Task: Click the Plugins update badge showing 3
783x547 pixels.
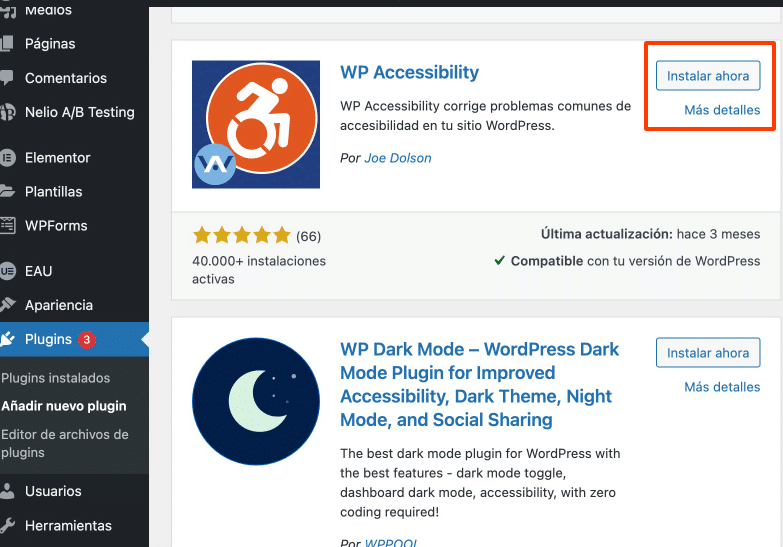Action: 86,340
